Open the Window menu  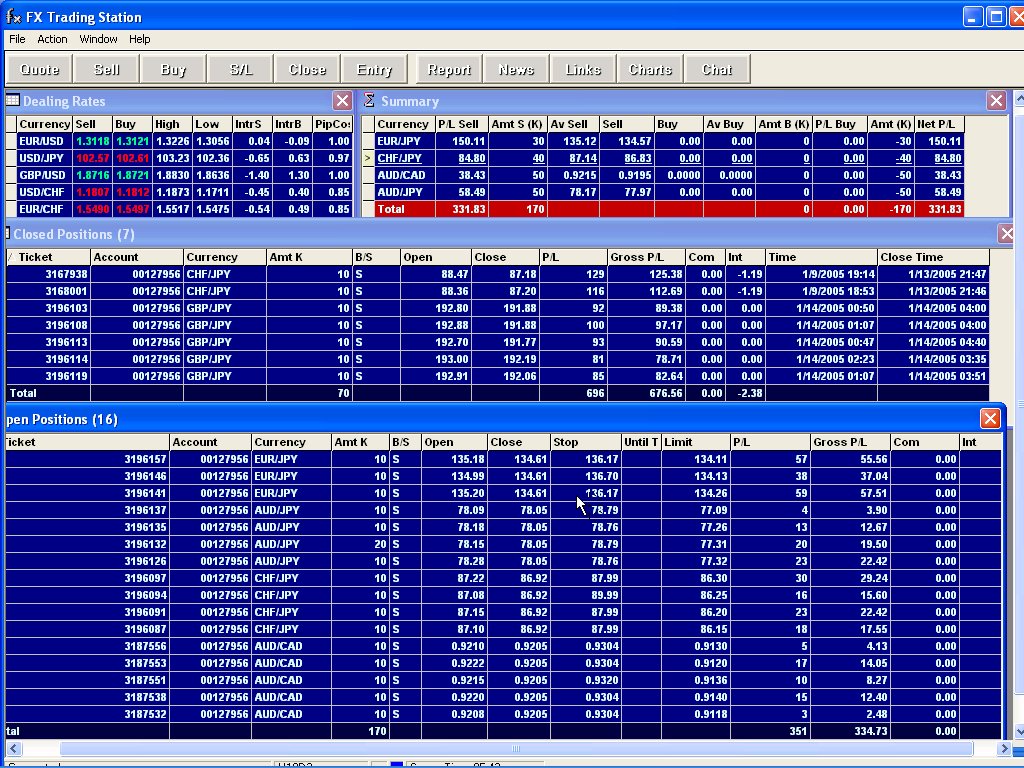pos(99,39)
